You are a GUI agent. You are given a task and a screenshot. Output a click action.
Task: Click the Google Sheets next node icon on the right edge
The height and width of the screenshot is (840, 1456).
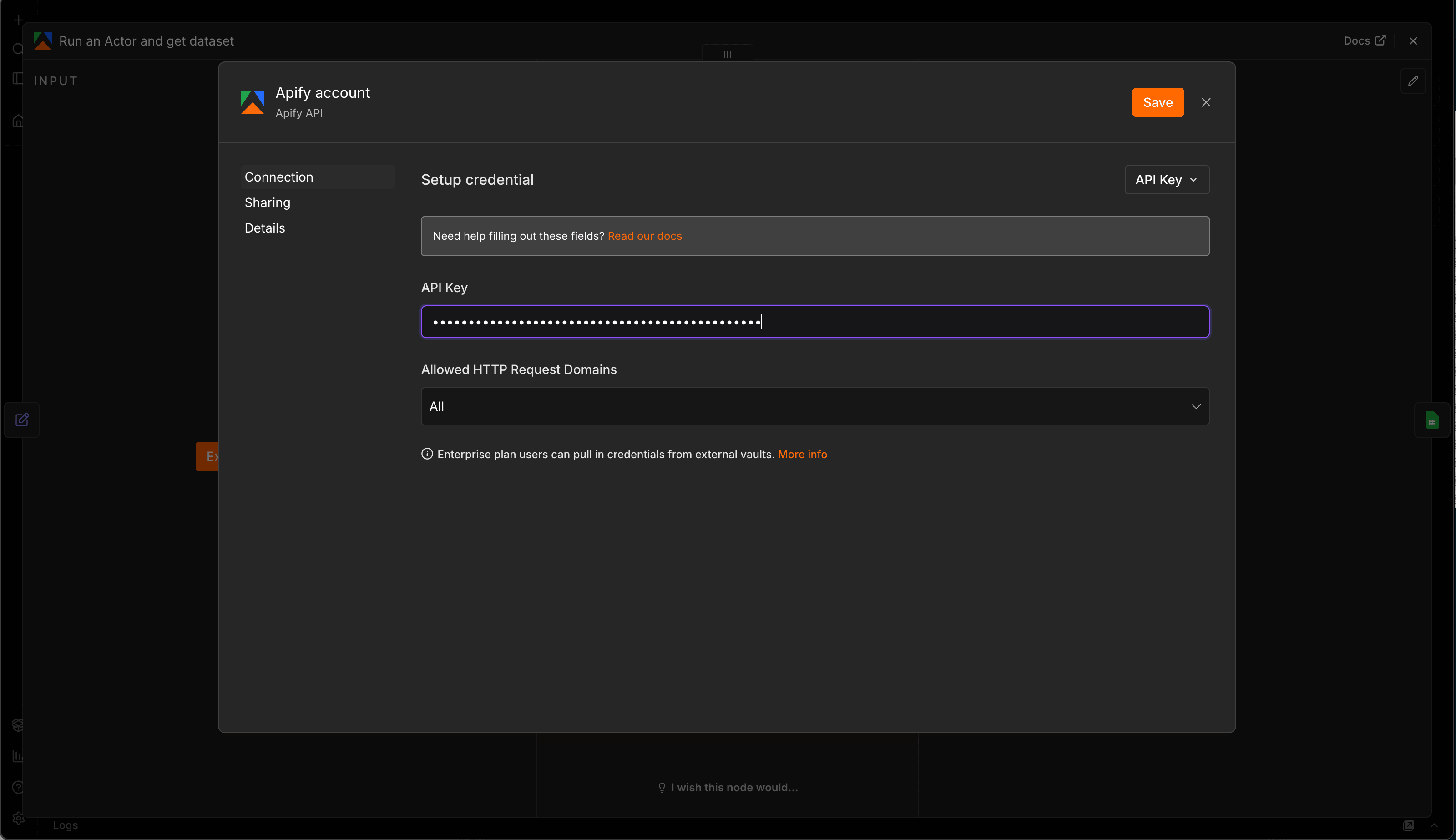(x=1432, y=420)
